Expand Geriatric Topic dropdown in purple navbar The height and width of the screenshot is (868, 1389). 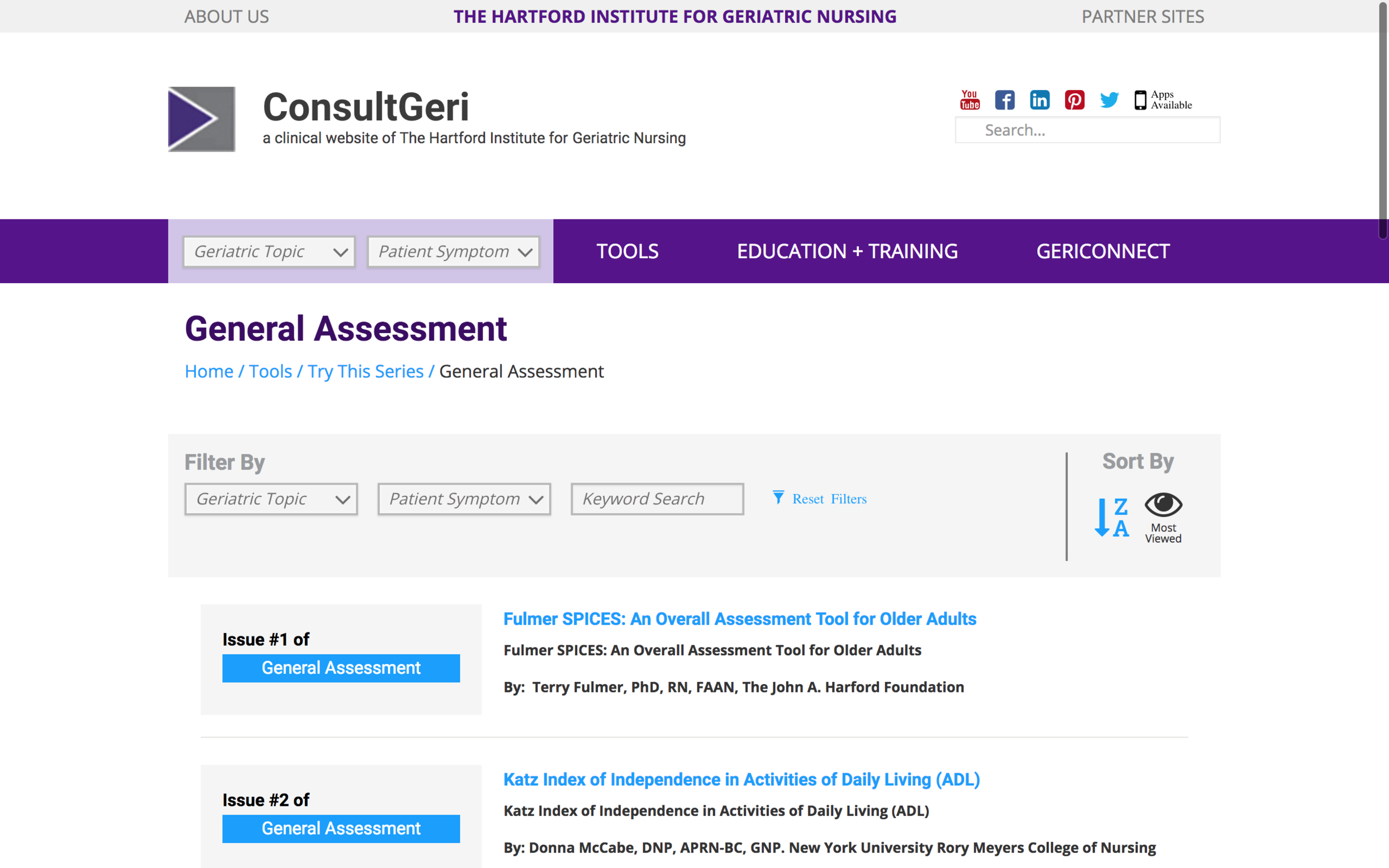269,252
